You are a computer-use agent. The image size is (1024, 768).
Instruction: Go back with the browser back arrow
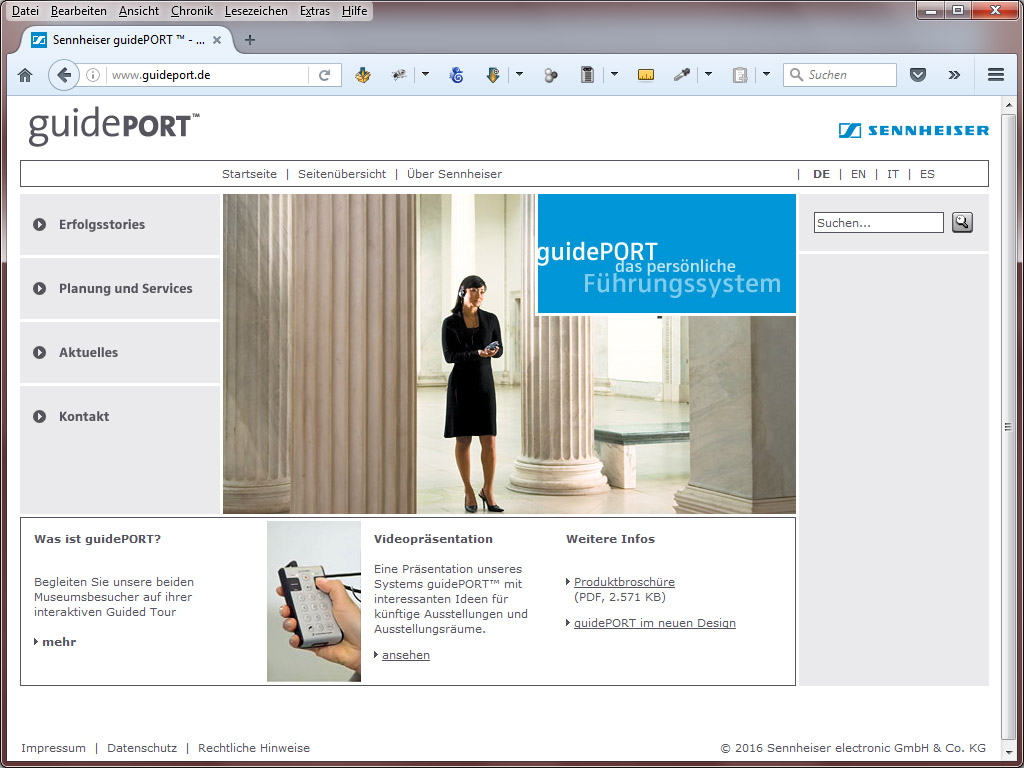pyautogui.click(x=63, y=75)
